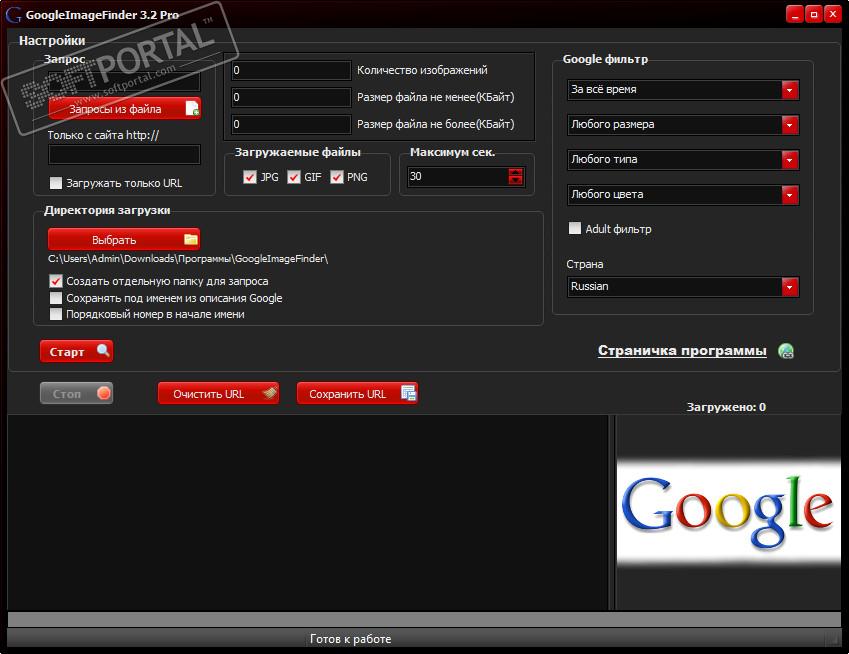The image size is (849, 654).
Task: Click the save icon on Сохранить URL button
Action: [408, 393]
